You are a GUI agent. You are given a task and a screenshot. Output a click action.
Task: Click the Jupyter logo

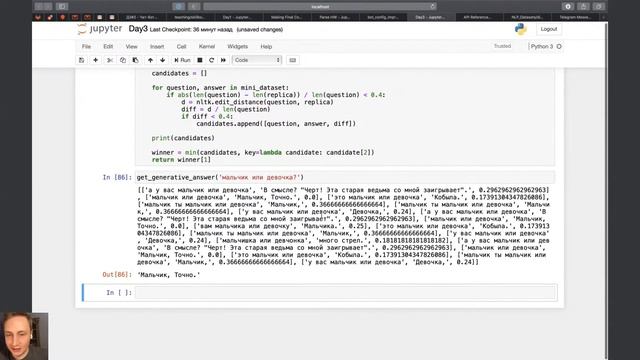coord(100,29)
